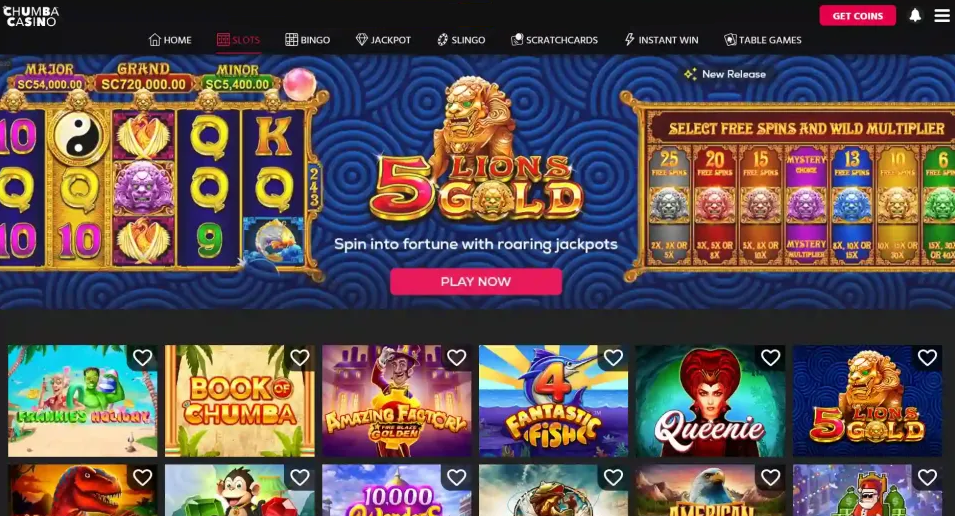
Task: Favorite the 5 Lions Gold thumbnail heart
Action: click(928, 358)
